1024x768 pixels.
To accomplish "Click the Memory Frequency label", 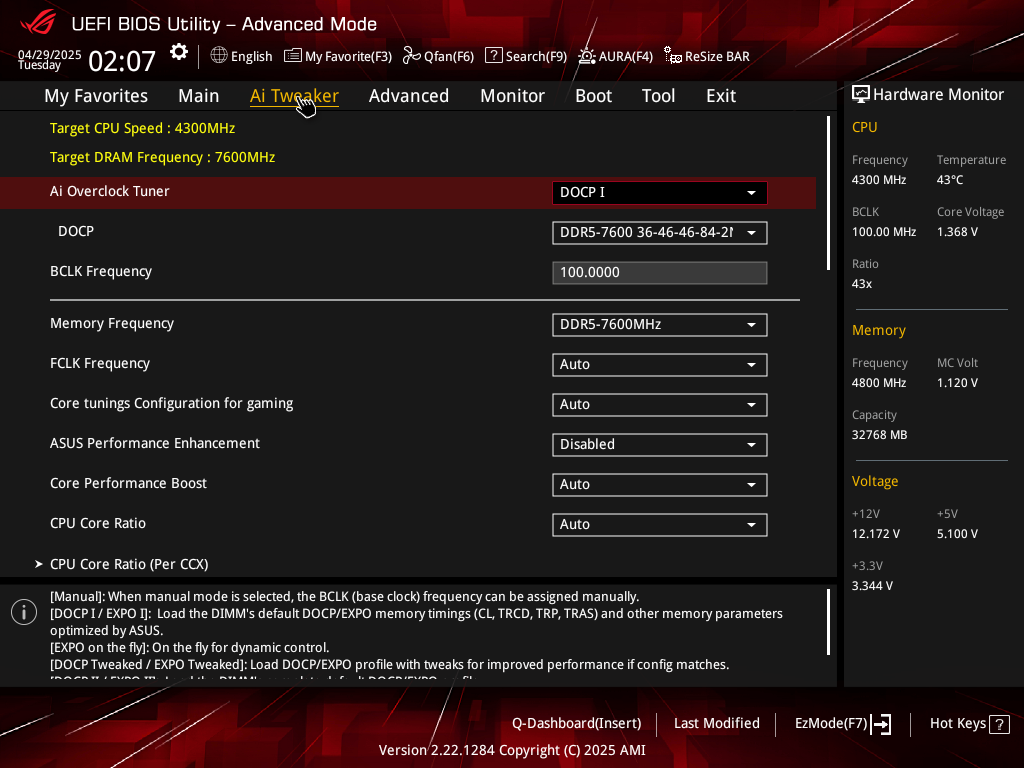I will pos(112,323).
